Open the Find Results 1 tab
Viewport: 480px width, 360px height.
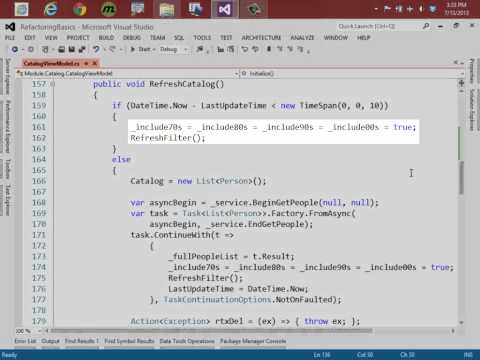pyautogui.click(x=82, y=341)
